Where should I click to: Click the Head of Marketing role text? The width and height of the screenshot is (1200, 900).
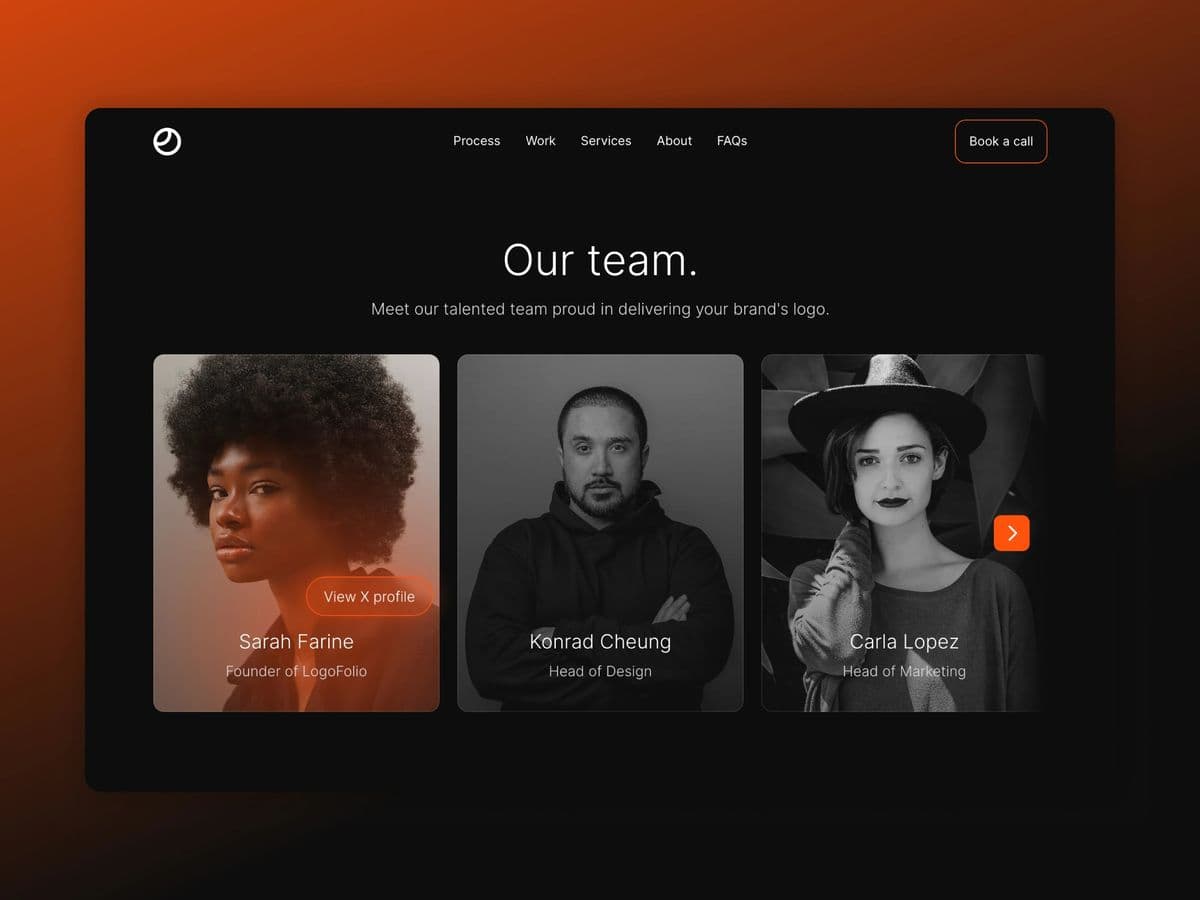coord(904,671)
